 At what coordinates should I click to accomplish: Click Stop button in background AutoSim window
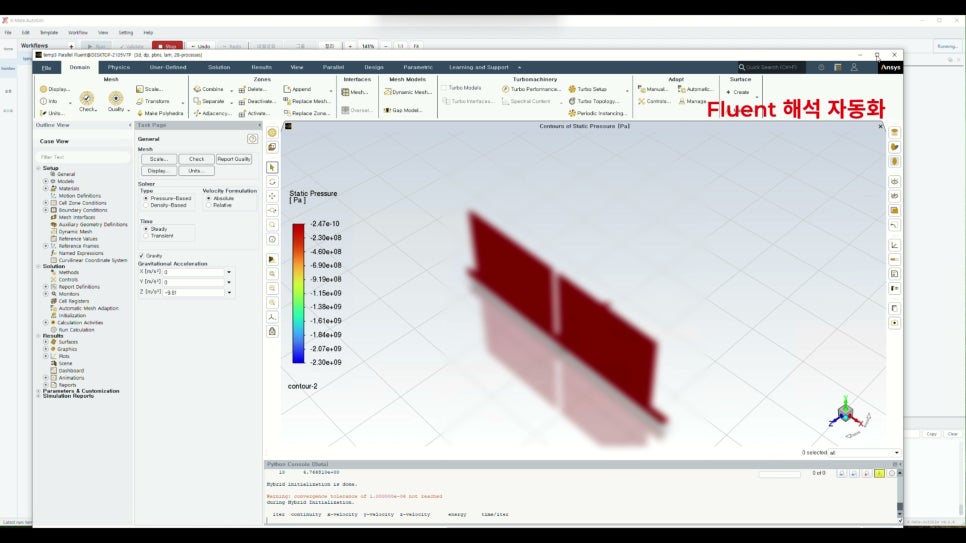click(x=166, y=46)
